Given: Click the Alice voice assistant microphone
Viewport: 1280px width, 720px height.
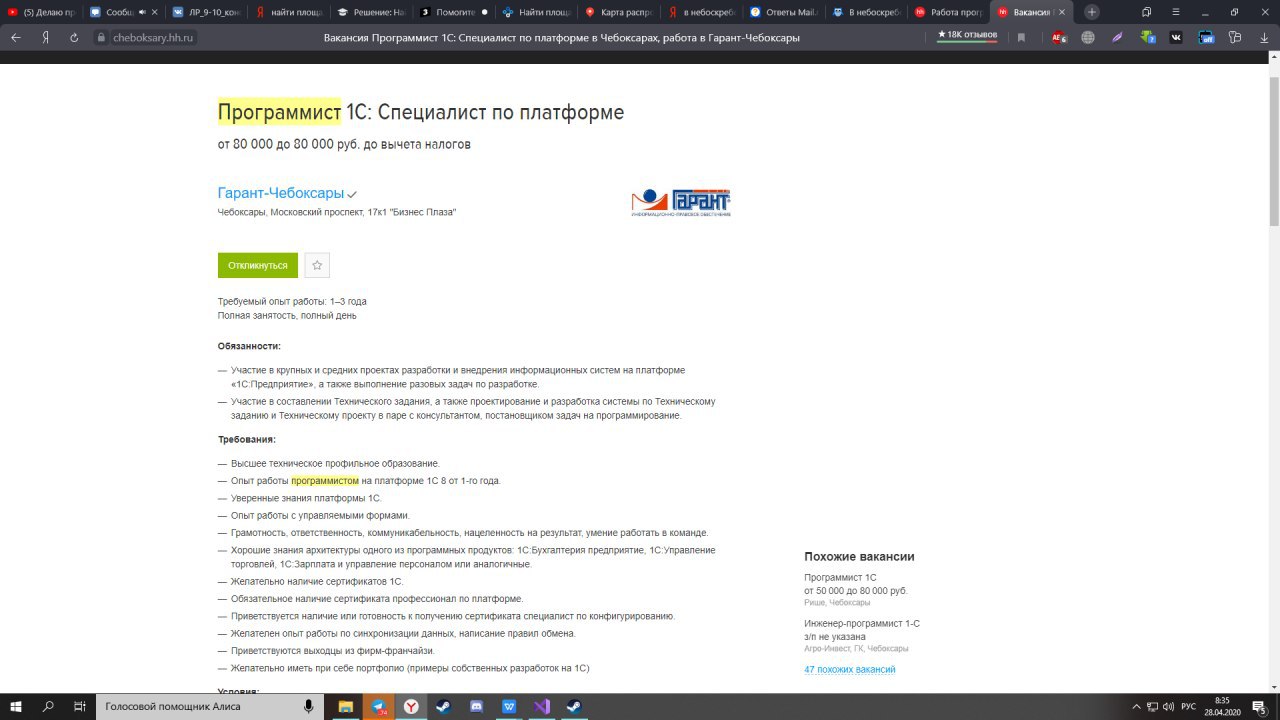Looking at the screenshot, I should tap(308, 706).
